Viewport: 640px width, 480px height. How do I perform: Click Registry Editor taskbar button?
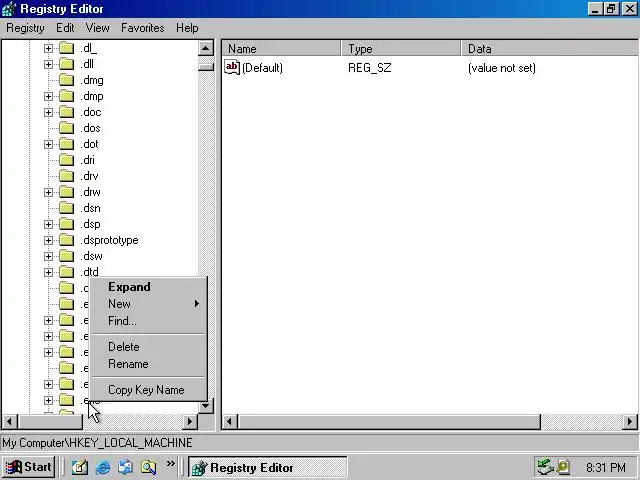coord(268,467)
